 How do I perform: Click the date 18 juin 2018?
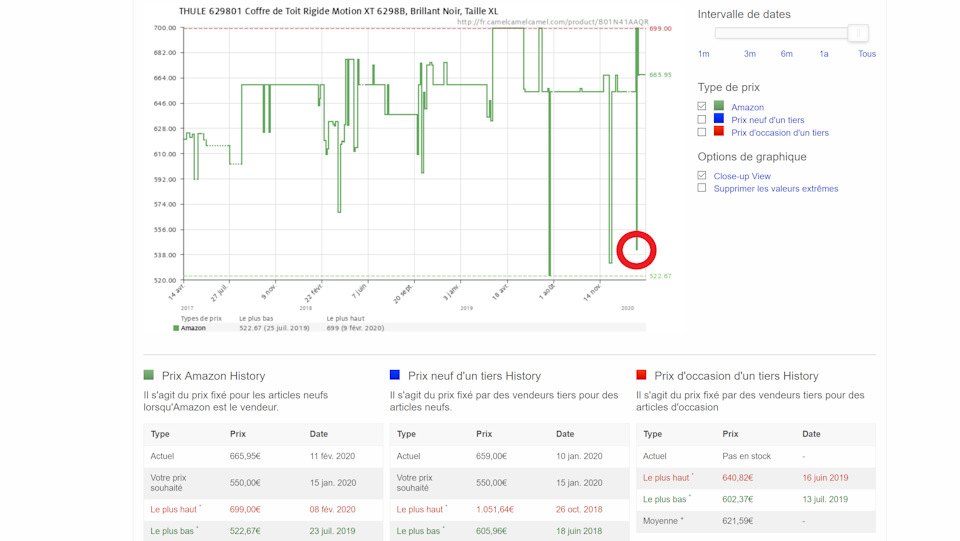579,531
